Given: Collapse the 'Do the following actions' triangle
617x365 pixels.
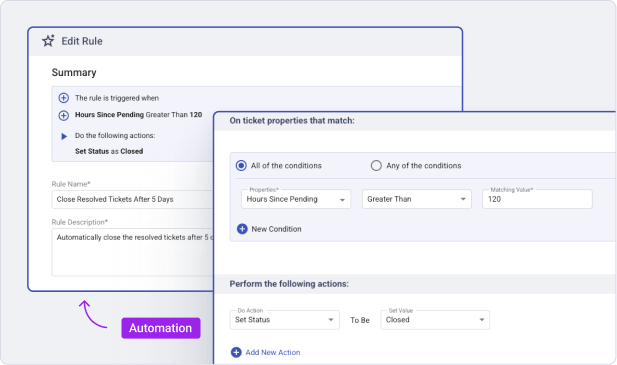Looking at the screenshot, I should click(64, 136).
